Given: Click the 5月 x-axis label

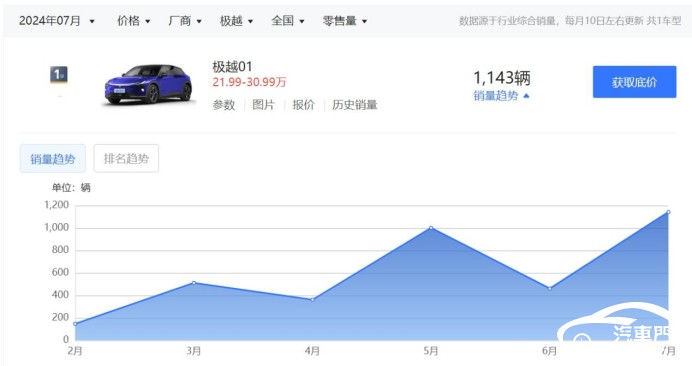Looking at the screenshot, I should point(431,351).
